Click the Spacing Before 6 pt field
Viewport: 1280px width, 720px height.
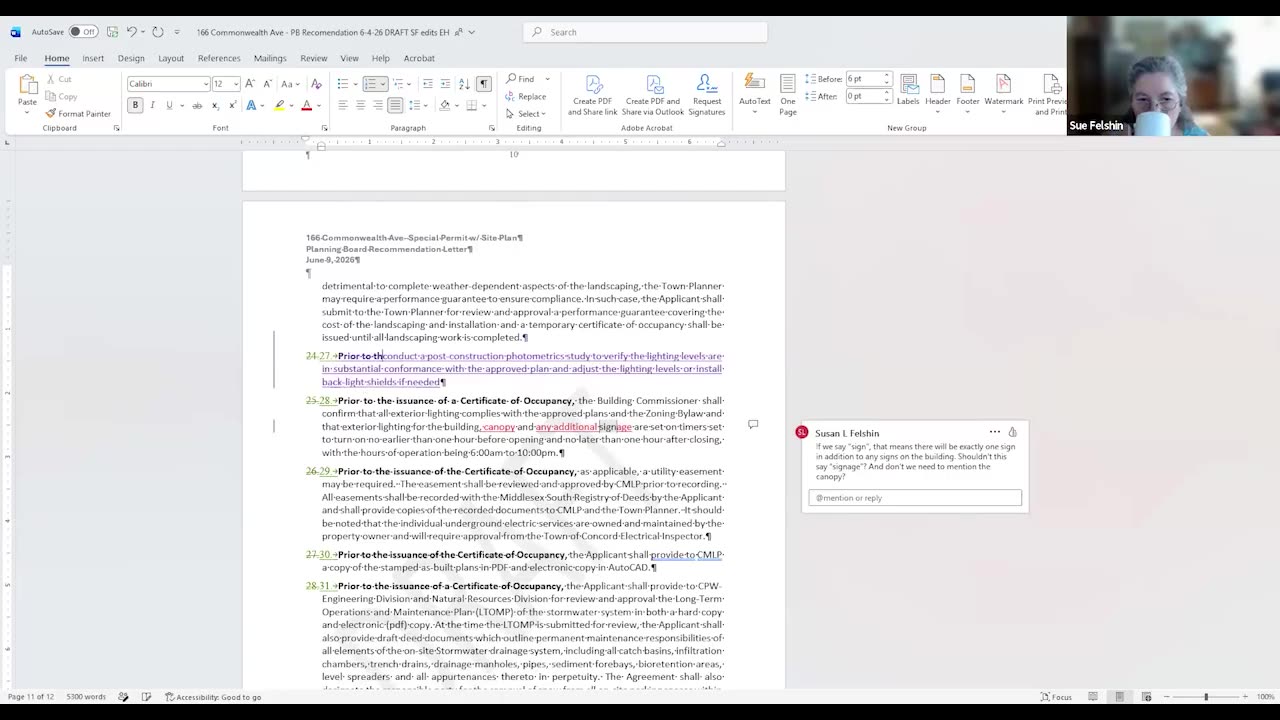[867, 79]
